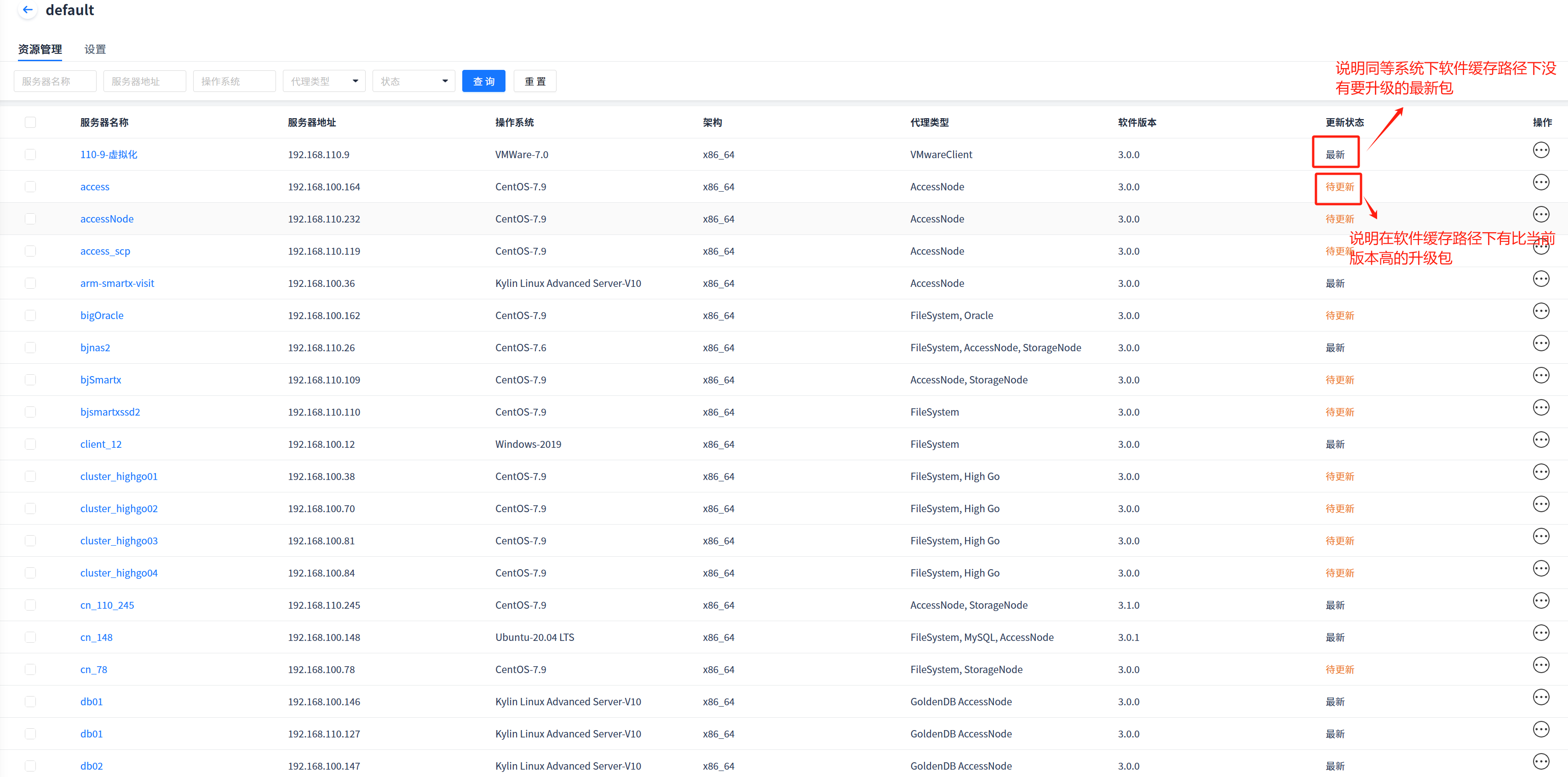Check the checkbox for the accessNode row

click(x=30, y=219)
